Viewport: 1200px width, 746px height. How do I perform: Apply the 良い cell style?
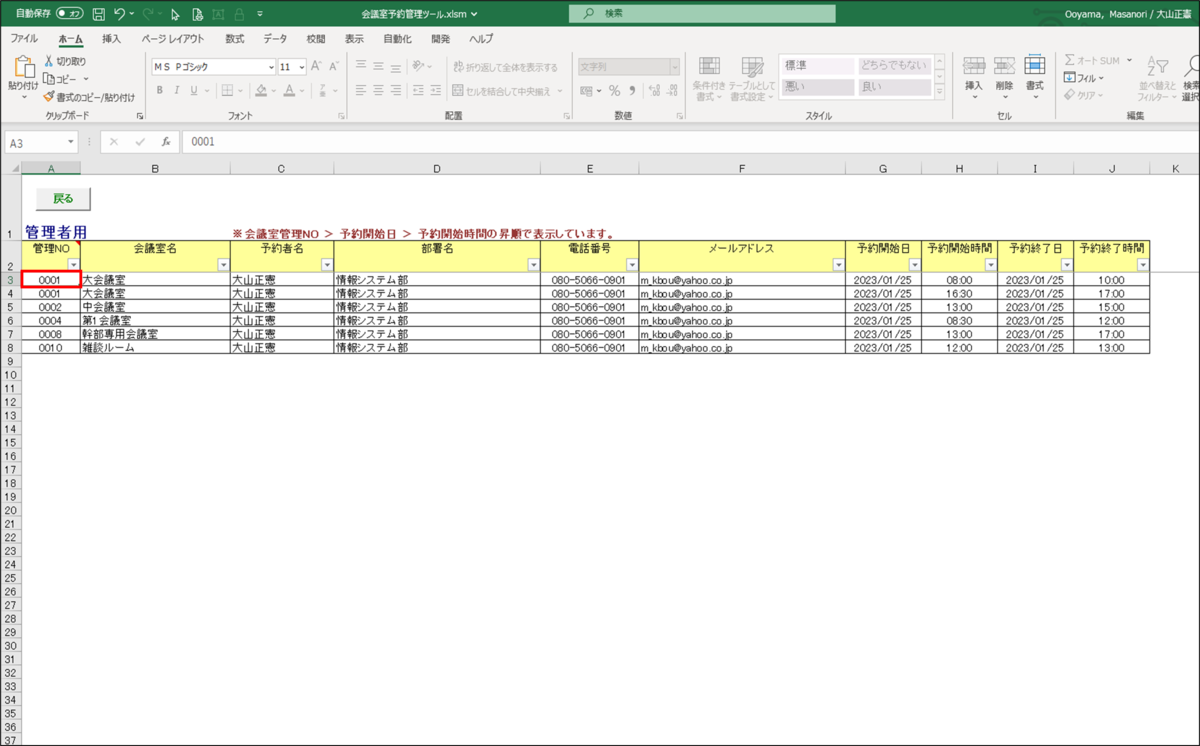pyautogui.click(x=894, y=87)
